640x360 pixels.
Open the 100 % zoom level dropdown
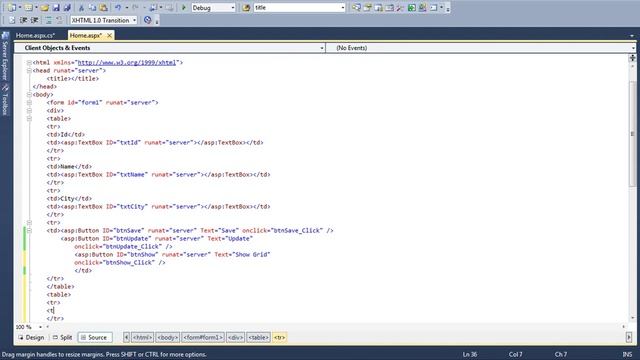point(40,327)
